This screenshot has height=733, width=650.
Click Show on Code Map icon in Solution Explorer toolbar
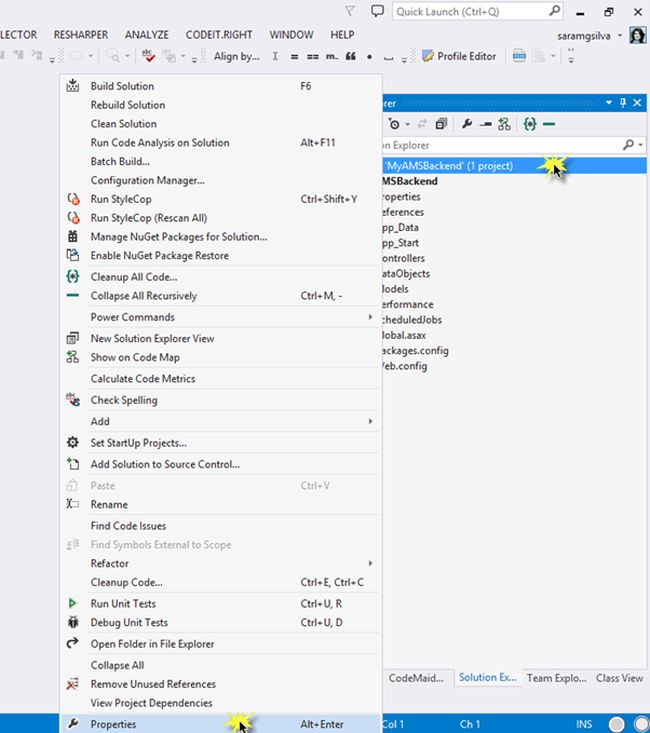504,124
